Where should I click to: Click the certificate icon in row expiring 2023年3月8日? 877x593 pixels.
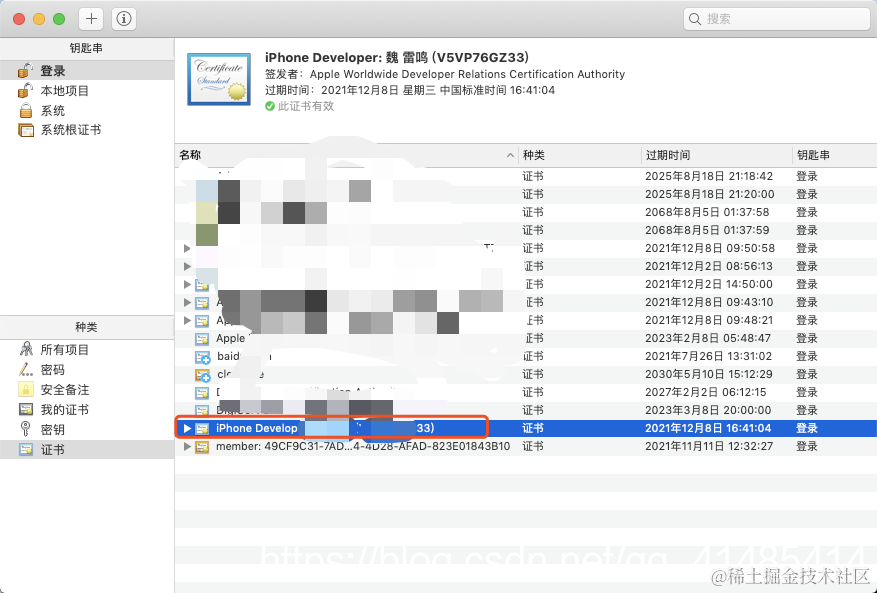point(202,411)
